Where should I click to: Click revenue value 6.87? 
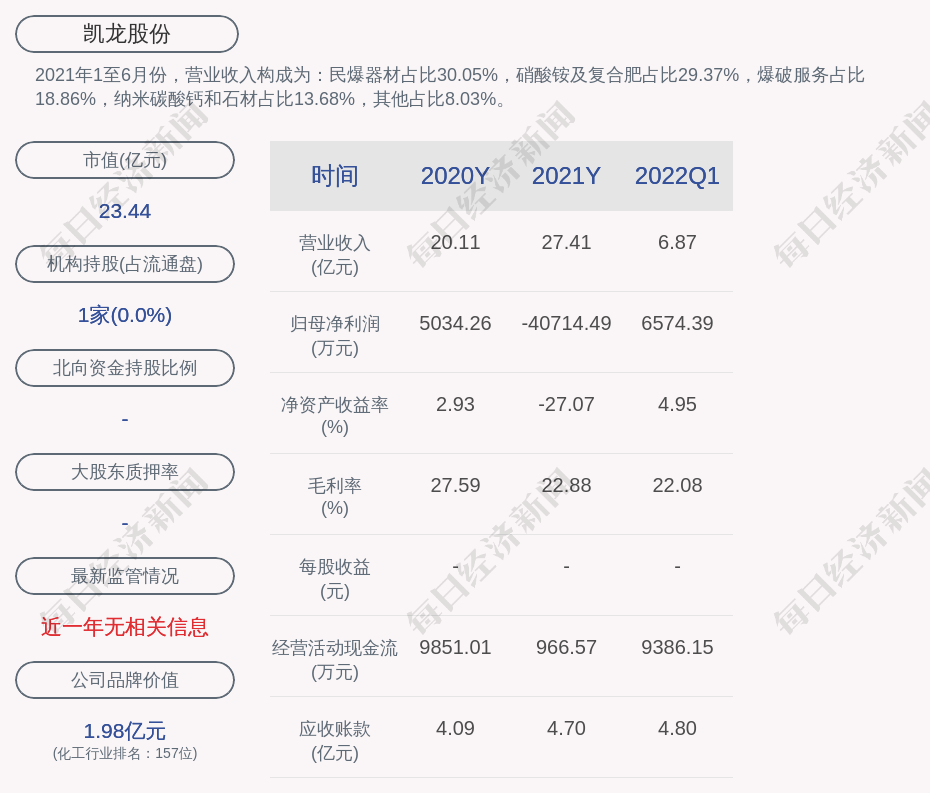pyautogui.click(x=677, y=243)
